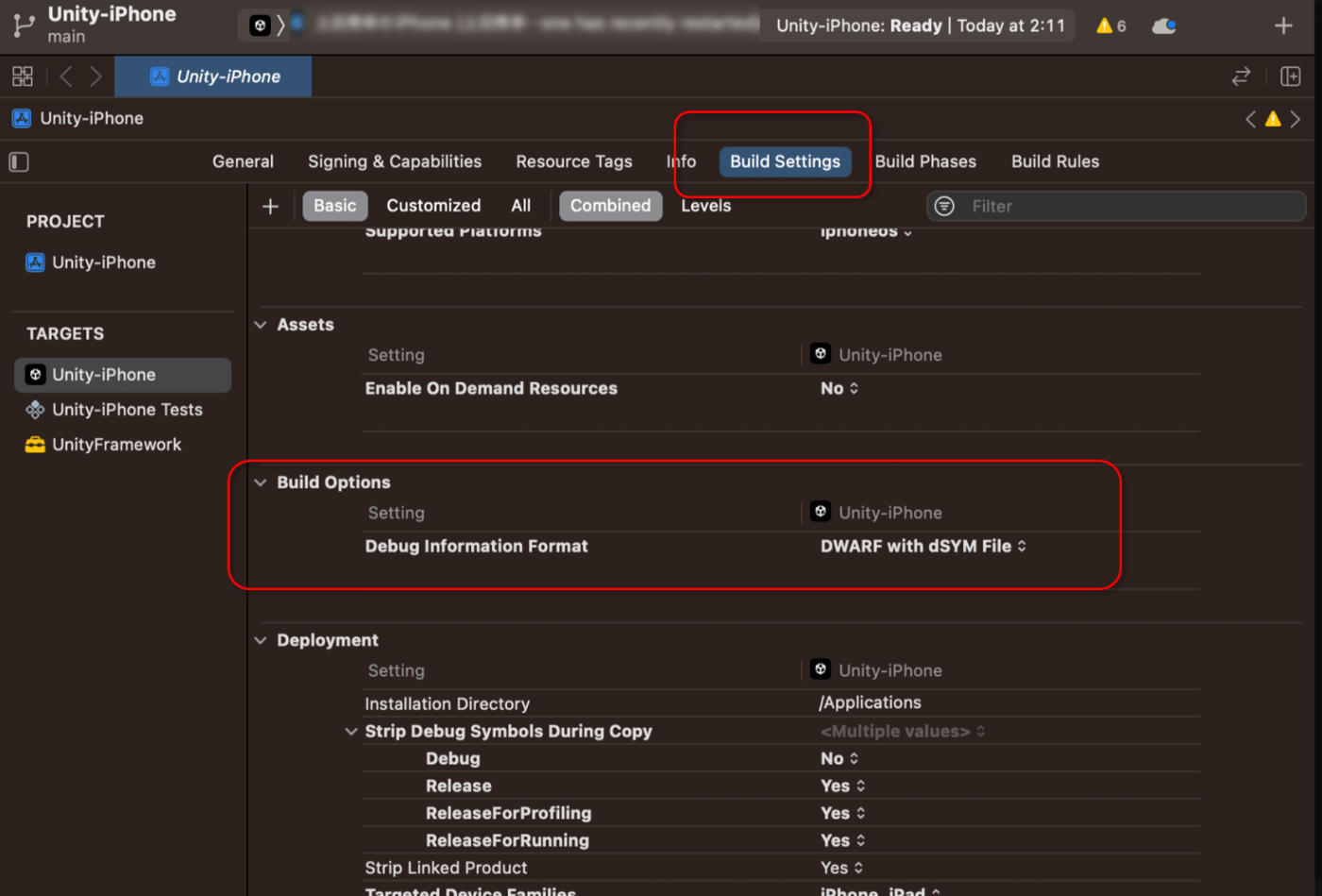The height and width of the screenshot is (896, 1322).
Task: Open the related items grid icon
Action: point(23,76)
